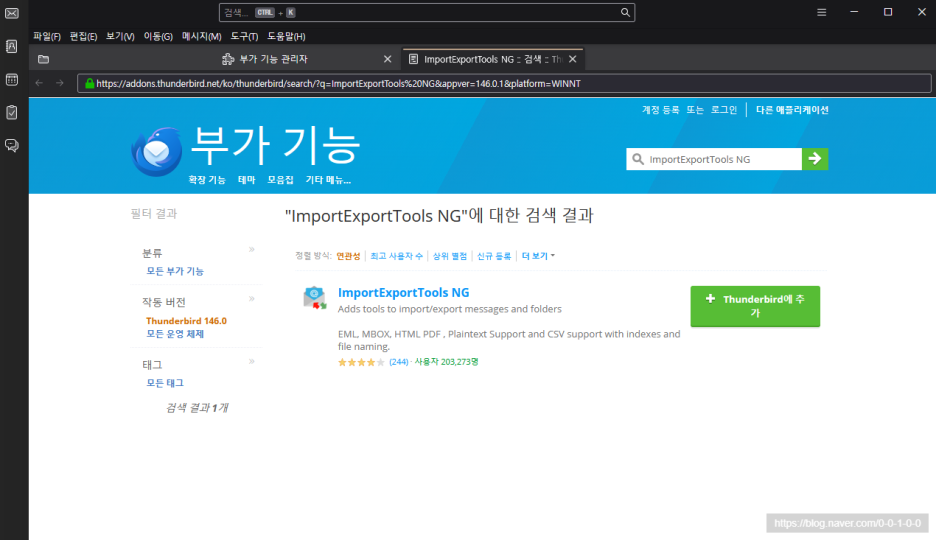Open the Tasks space icon

[x=11, y=112]
